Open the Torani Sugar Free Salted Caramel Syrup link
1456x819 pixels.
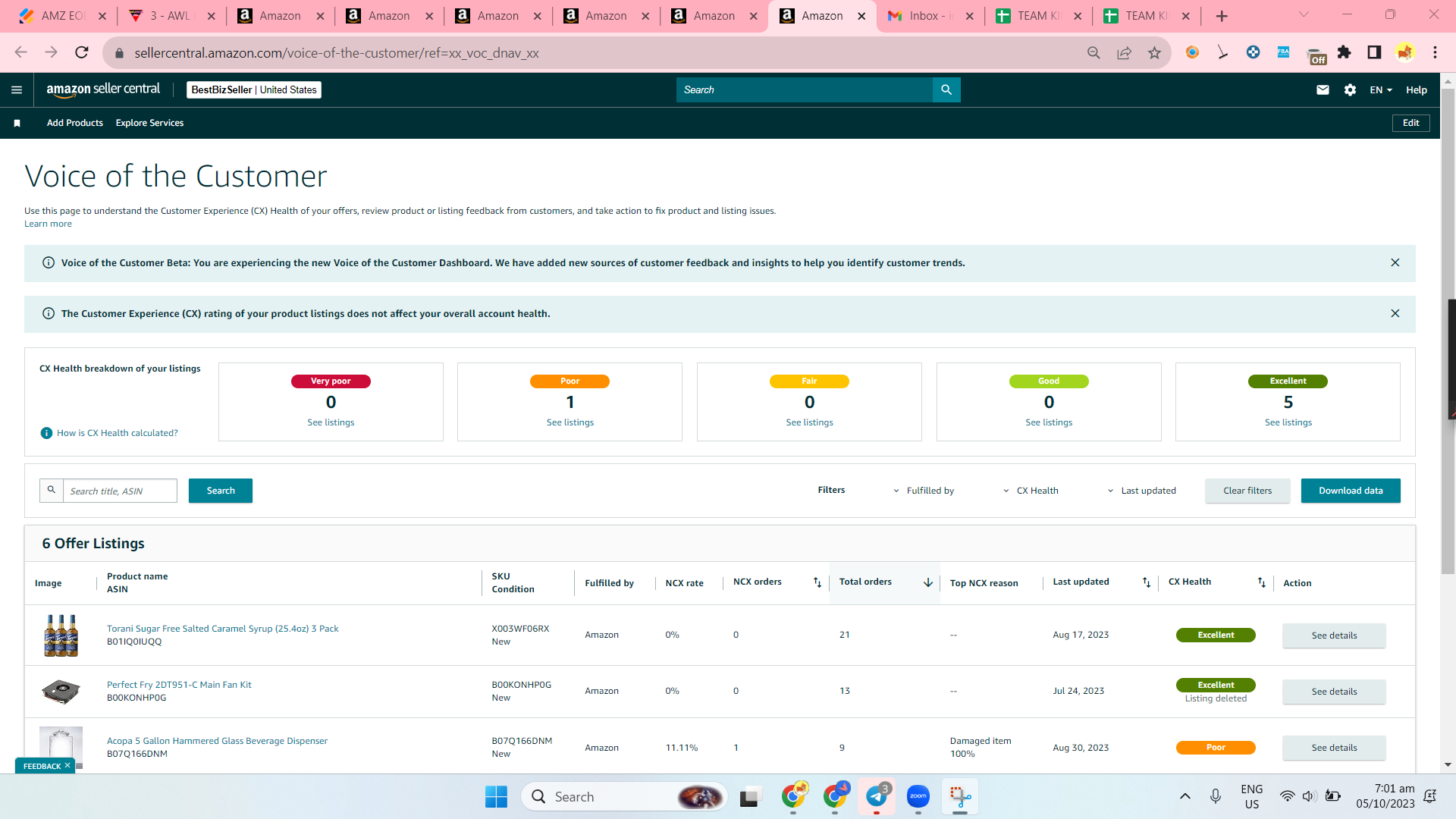(223, 629)
